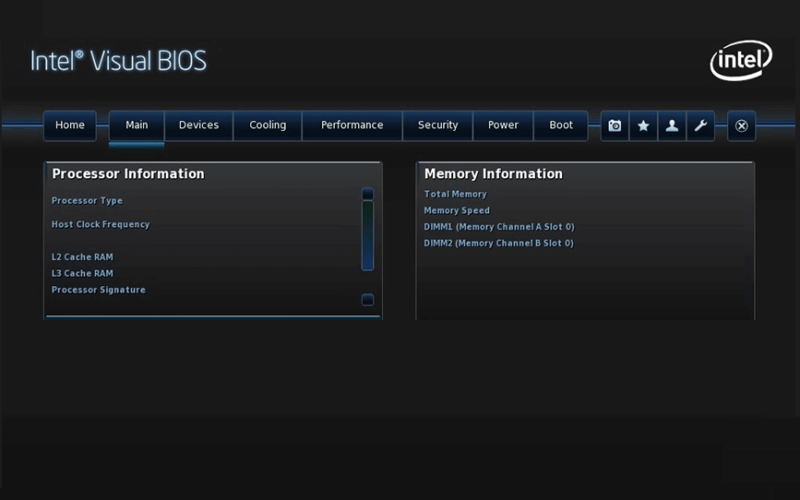Image resolution: width=800 pixels, height=500 pixels.
Task: Click the Intel Visual BIOS title
Action: [118, 61]
